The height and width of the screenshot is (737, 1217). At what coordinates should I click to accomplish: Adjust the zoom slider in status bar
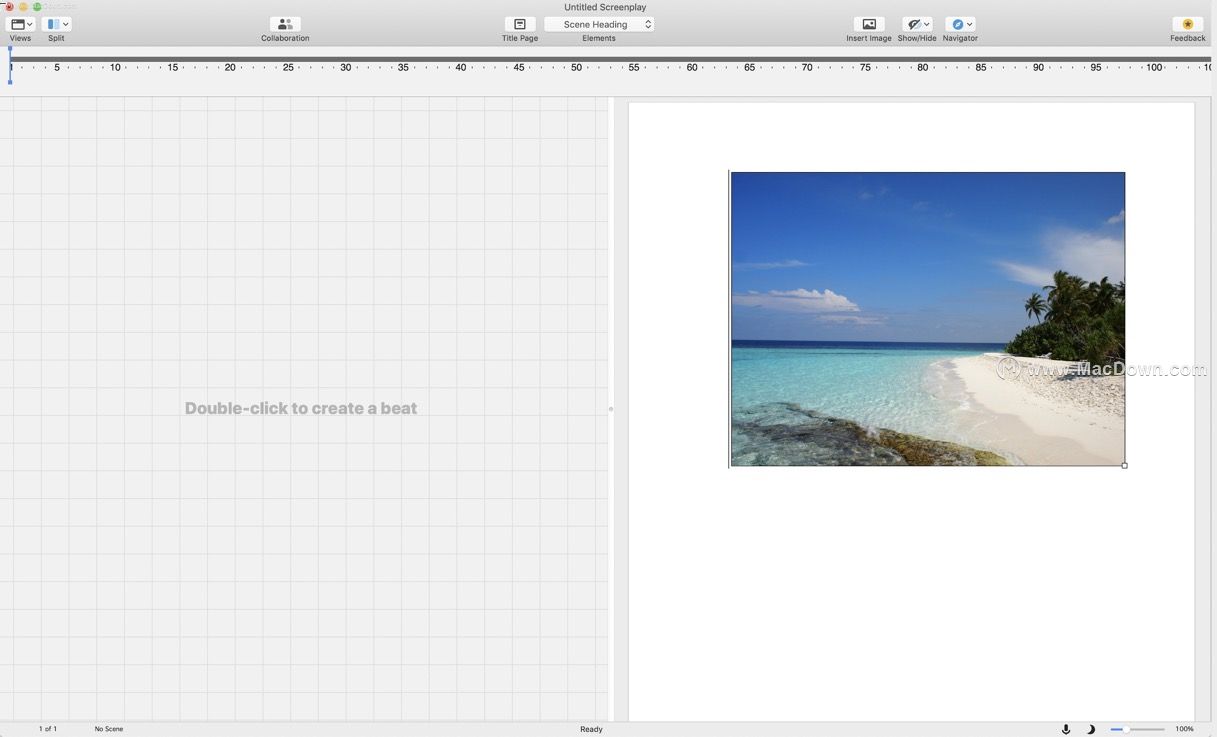pyautogui.click(x=1137, y=729)
